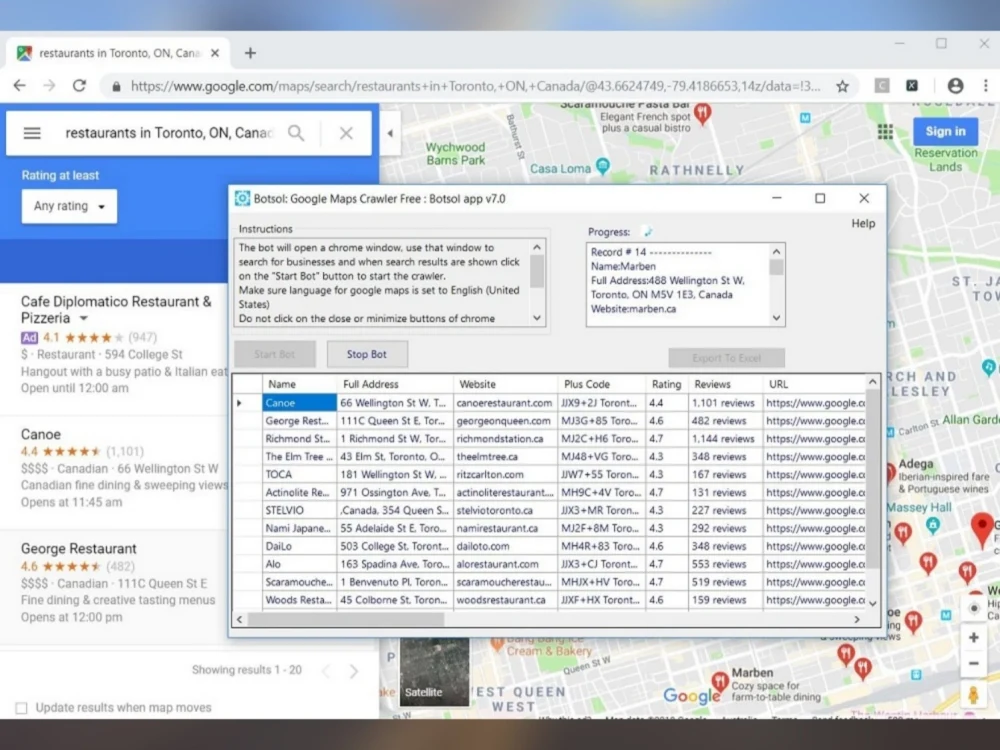Reload the Google Maps page

click(79, 85)
